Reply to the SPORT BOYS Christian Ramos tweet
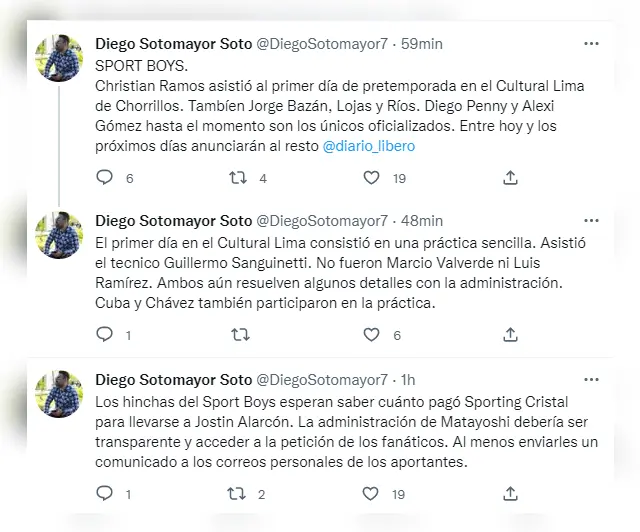The width and height of the screenshot is (640, 532). coord(104,177)
